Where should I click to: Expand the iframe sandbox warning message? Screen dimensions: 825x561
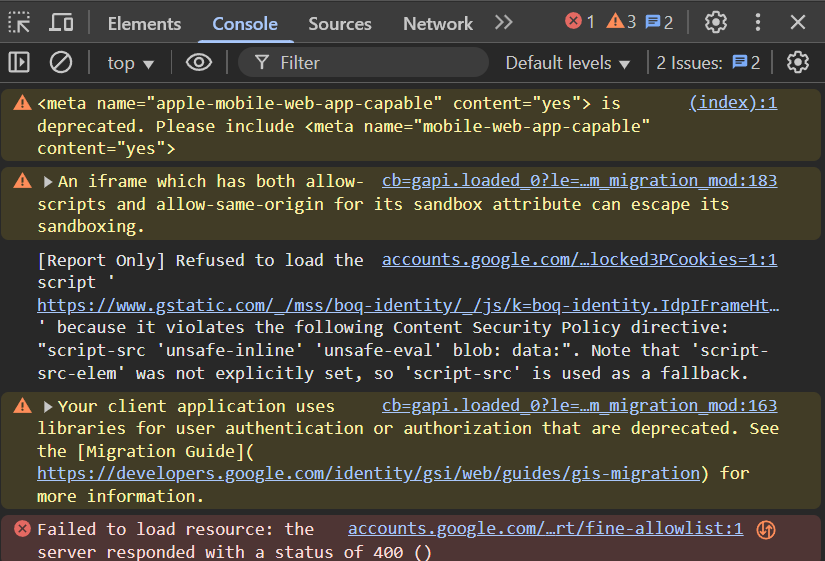tap(48, 182)
